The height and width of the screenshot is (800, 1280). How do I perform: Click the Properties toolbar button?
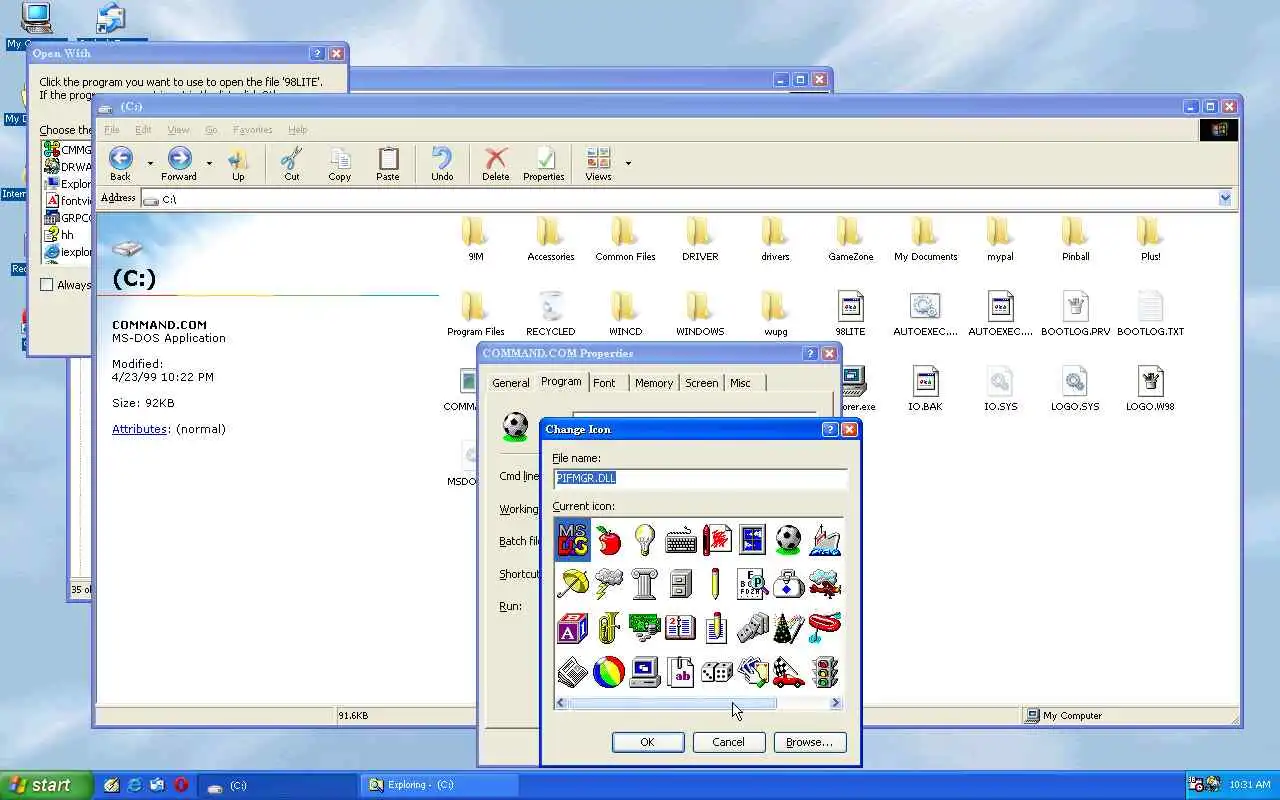pyautogui.click(x=544, y=164)
